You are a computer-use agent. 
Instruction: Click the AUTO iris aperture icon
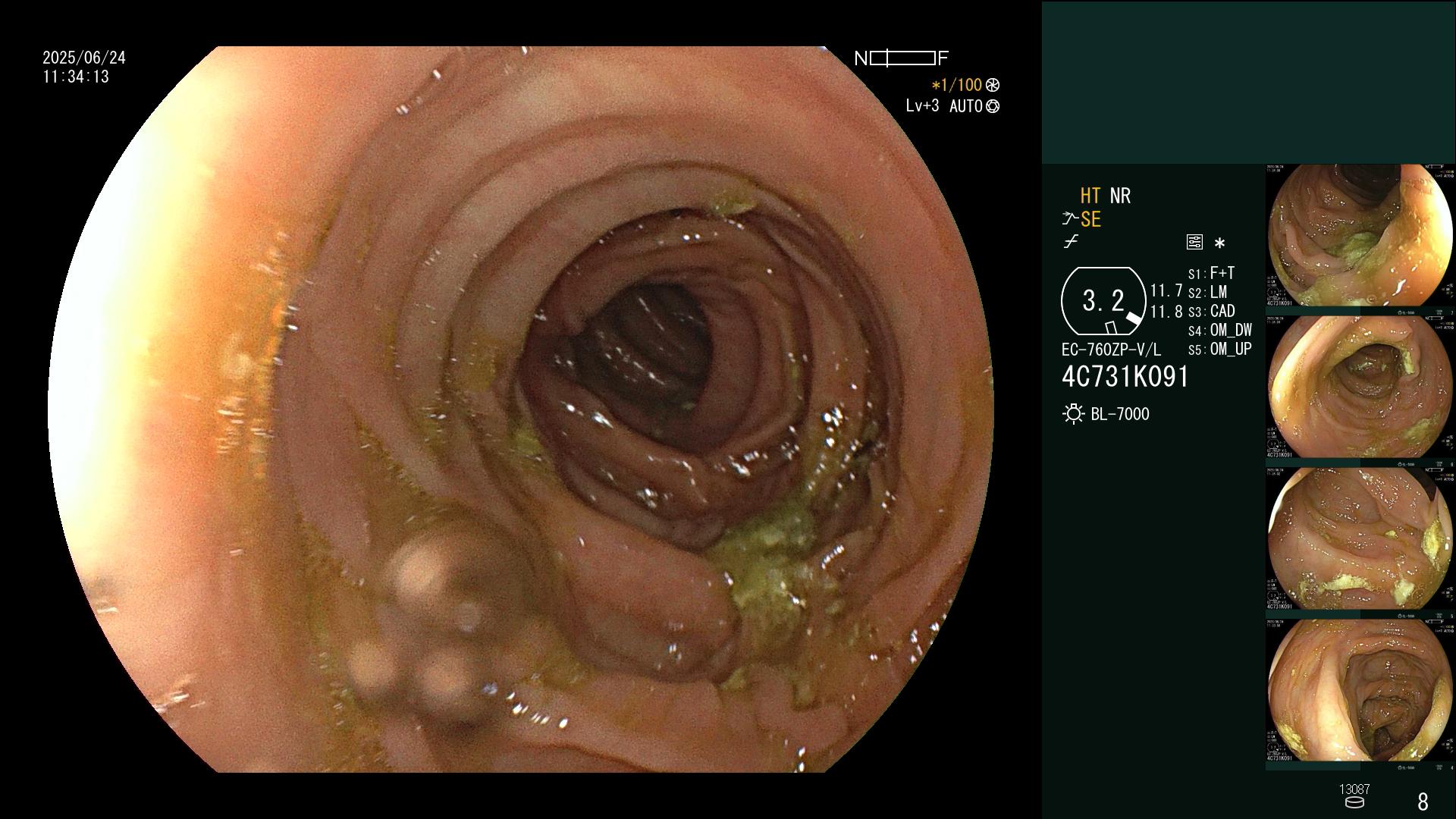[992, 106]
